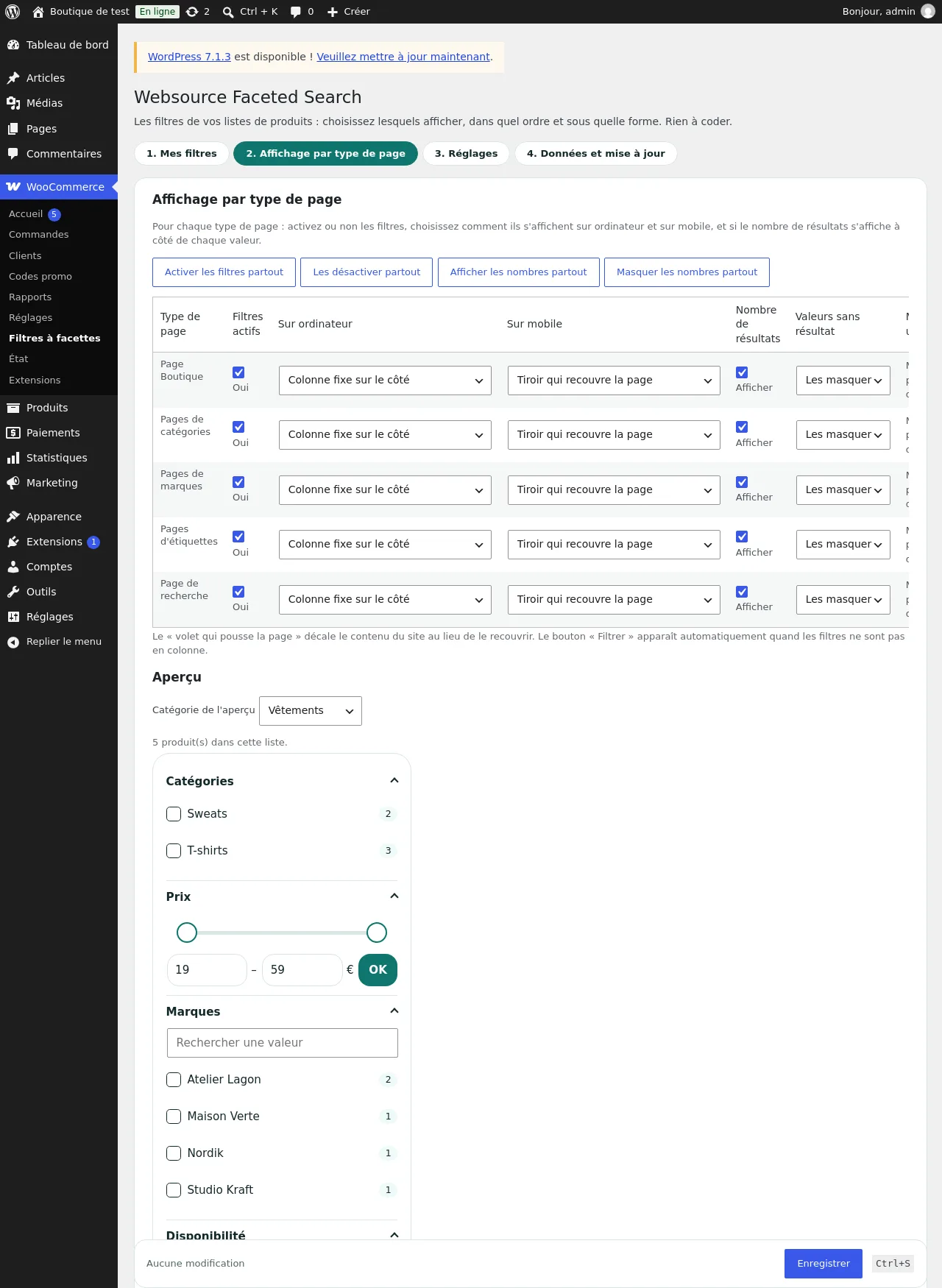Viewport: 942px width, 1288px height.
Task: Click the Paiements icon in sidebar
Action: pyautogui.click(x=13, y=433)
